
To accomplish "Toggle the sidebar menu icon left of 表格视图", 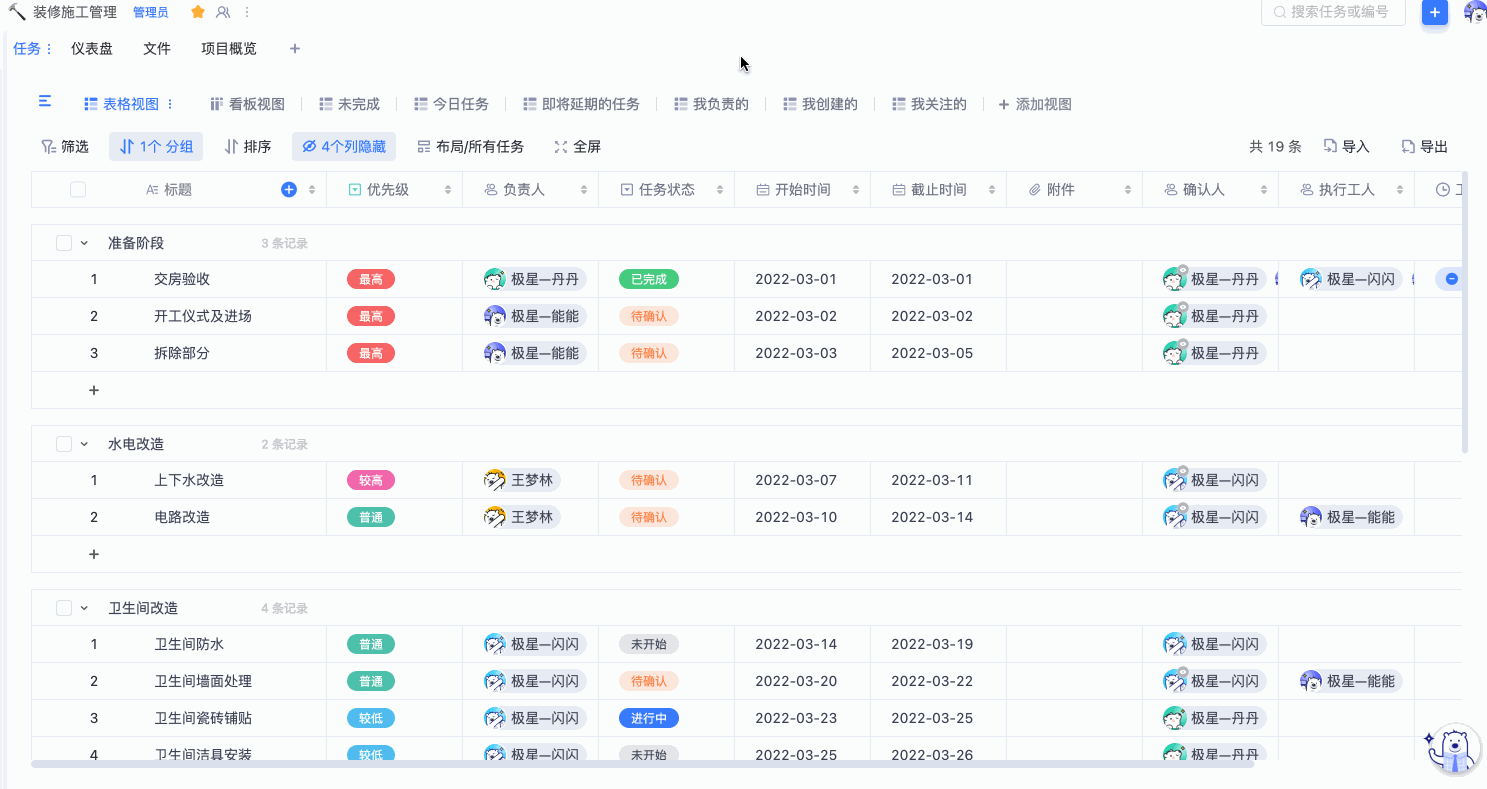I will (x=45, y=102).
